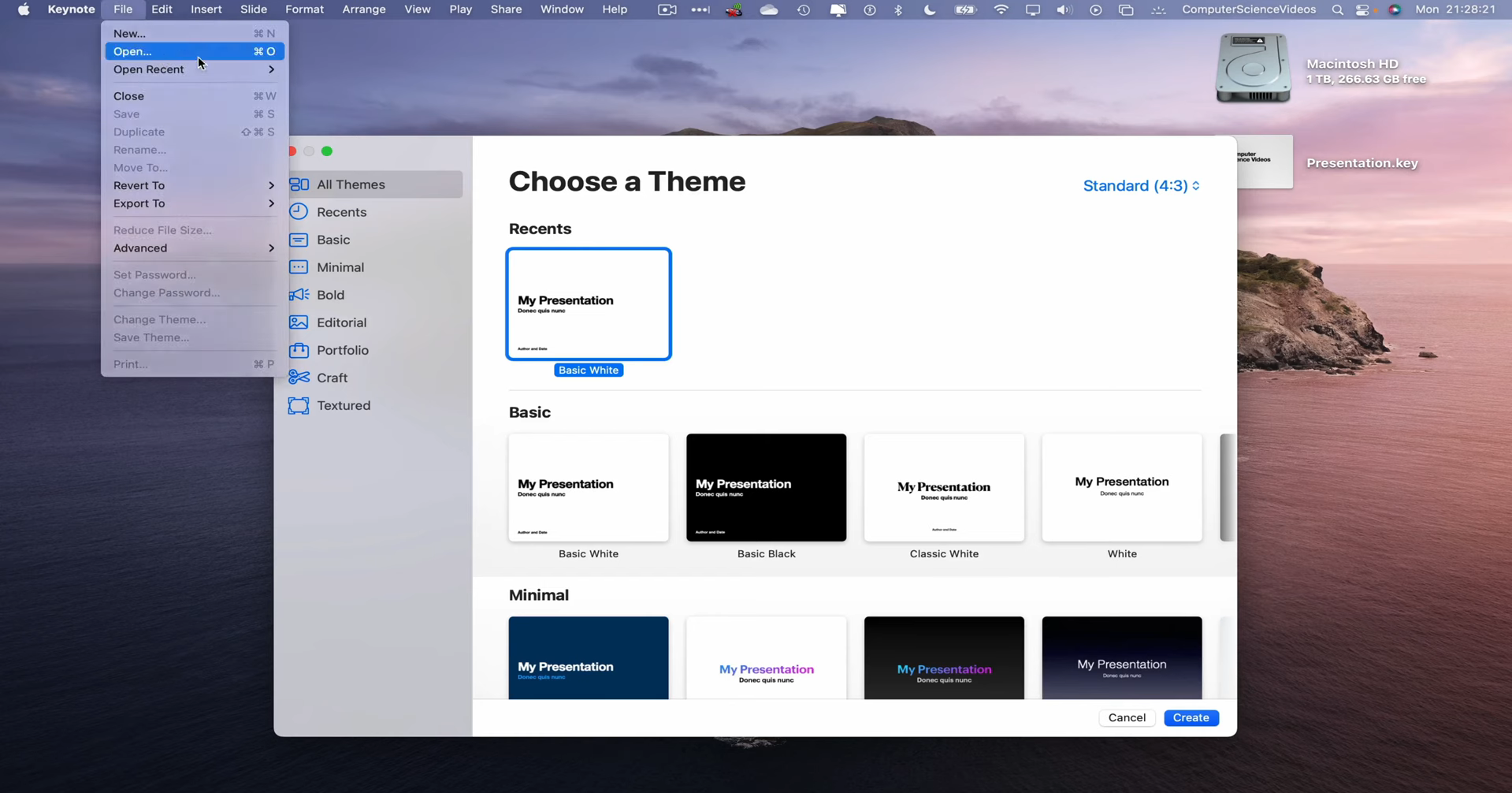The image size is (1512, 793).
Task: Open the Help menu
Action: 615,9
